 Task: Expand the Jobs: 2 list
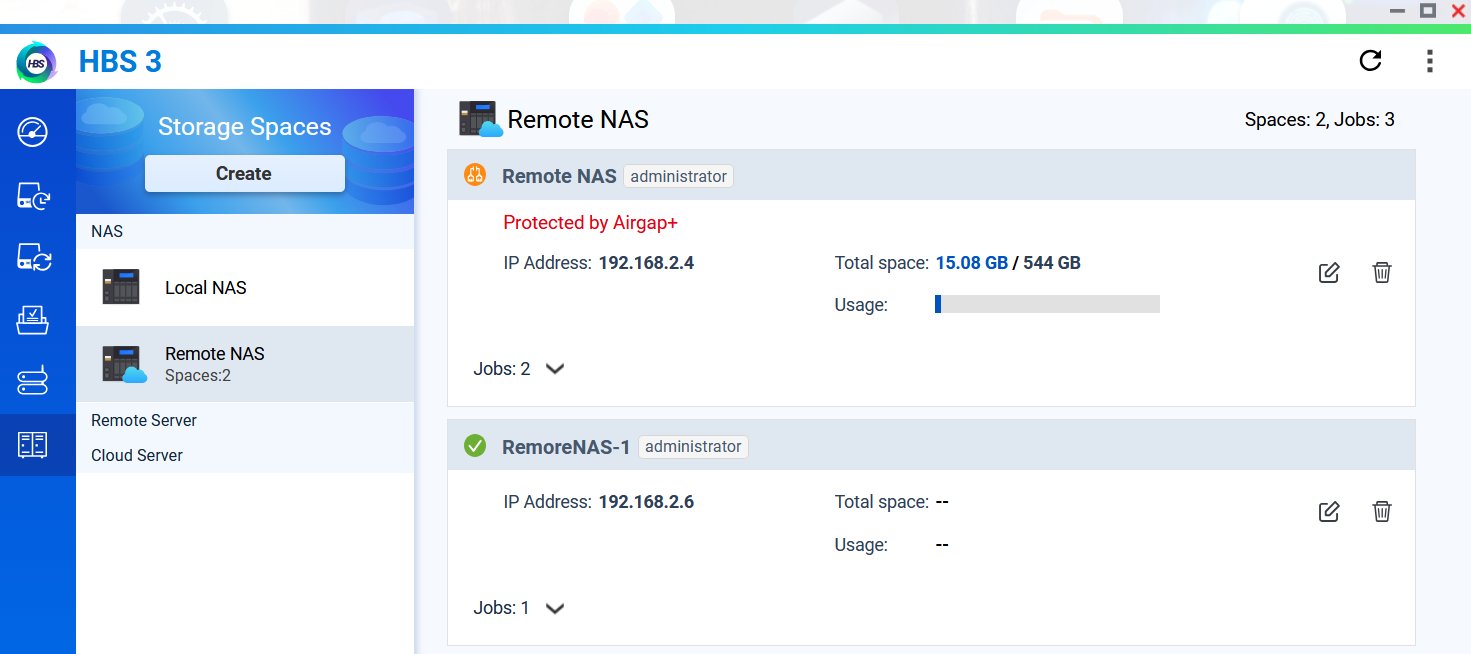pyautogui.click(x=555, y=369)
